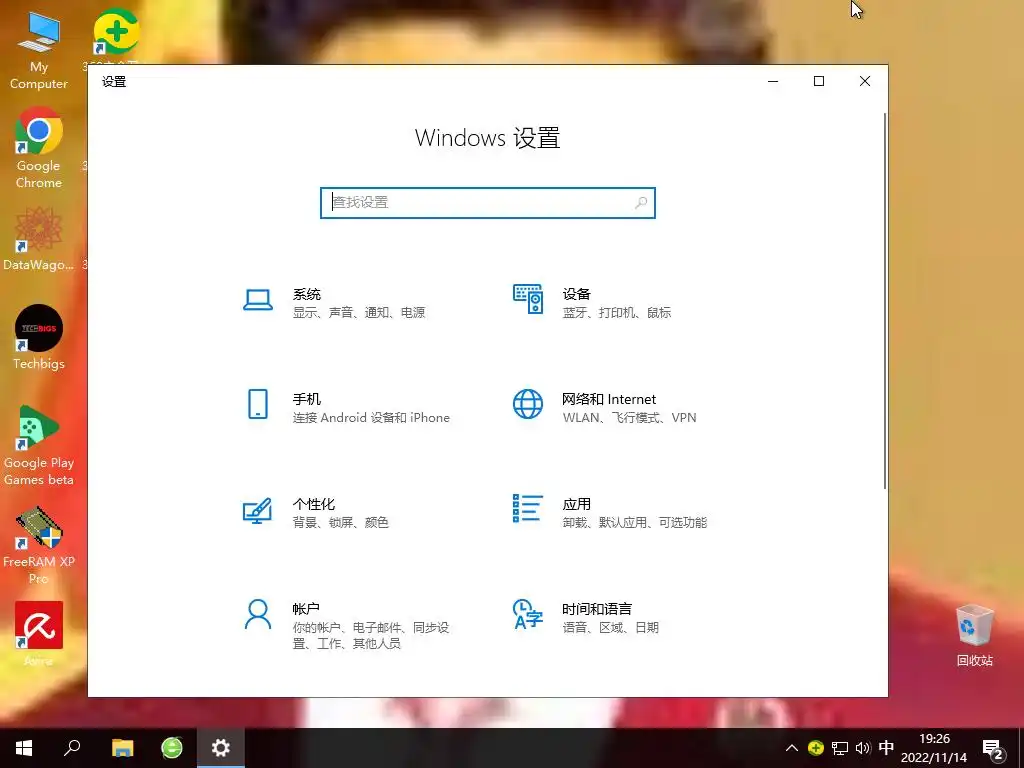The width and height of the screenshot is (1024, 768).
Task: Open network status tray icon
Action: 840,748
